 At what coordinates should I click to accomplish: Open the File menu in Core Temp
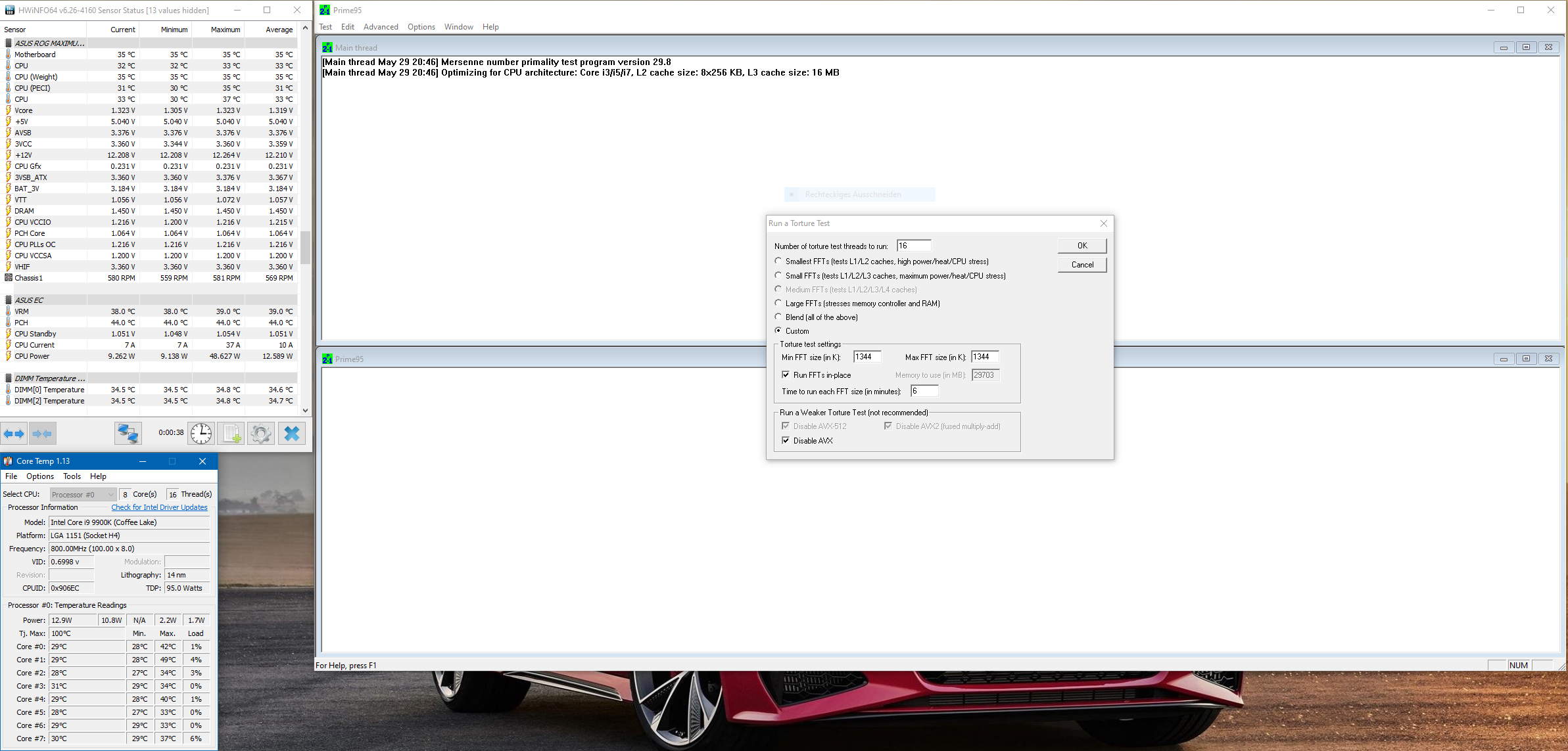click(11, 476)
